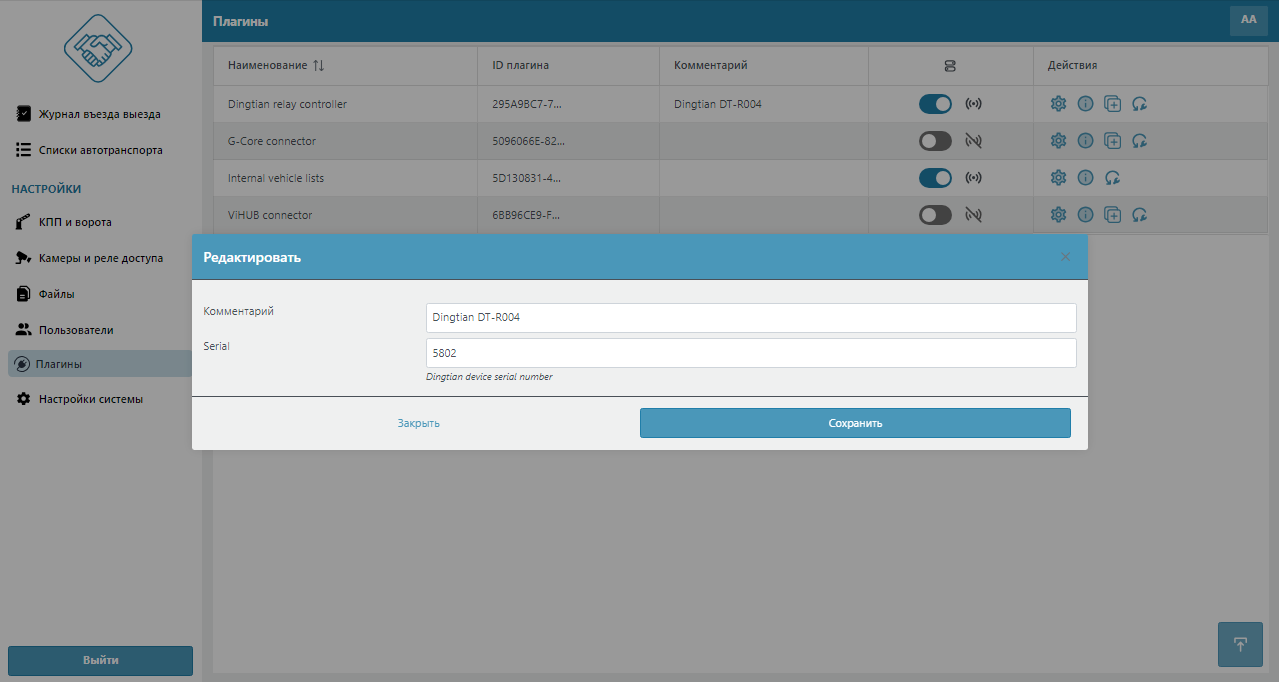Enable the G-Core connector toggle
1279x682 pixels.
tap(935, 141)
